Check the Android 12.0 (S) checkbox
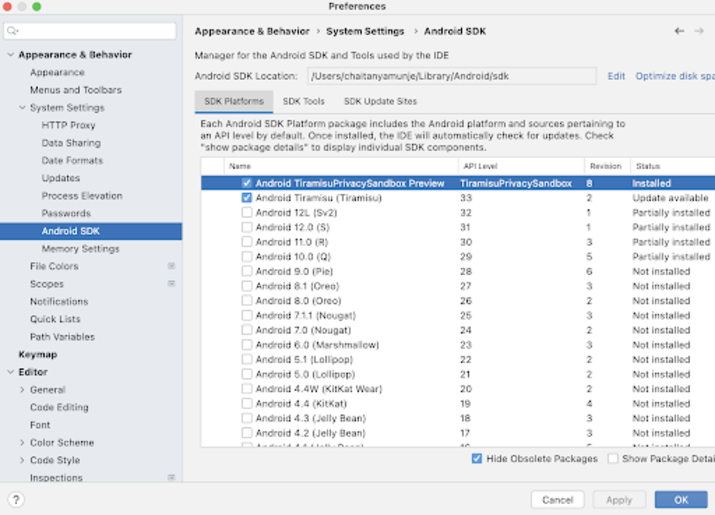715x515 pixels. pos(247,227)
